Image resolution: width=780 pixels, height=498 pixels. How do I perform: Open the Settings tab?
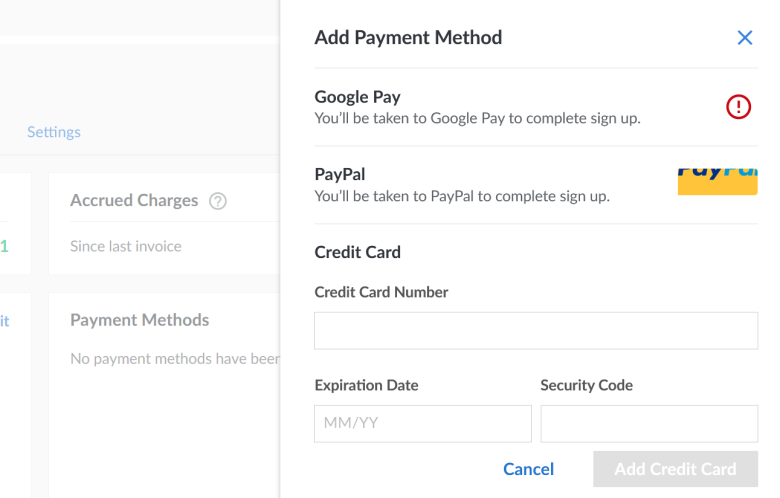point(54,132)
